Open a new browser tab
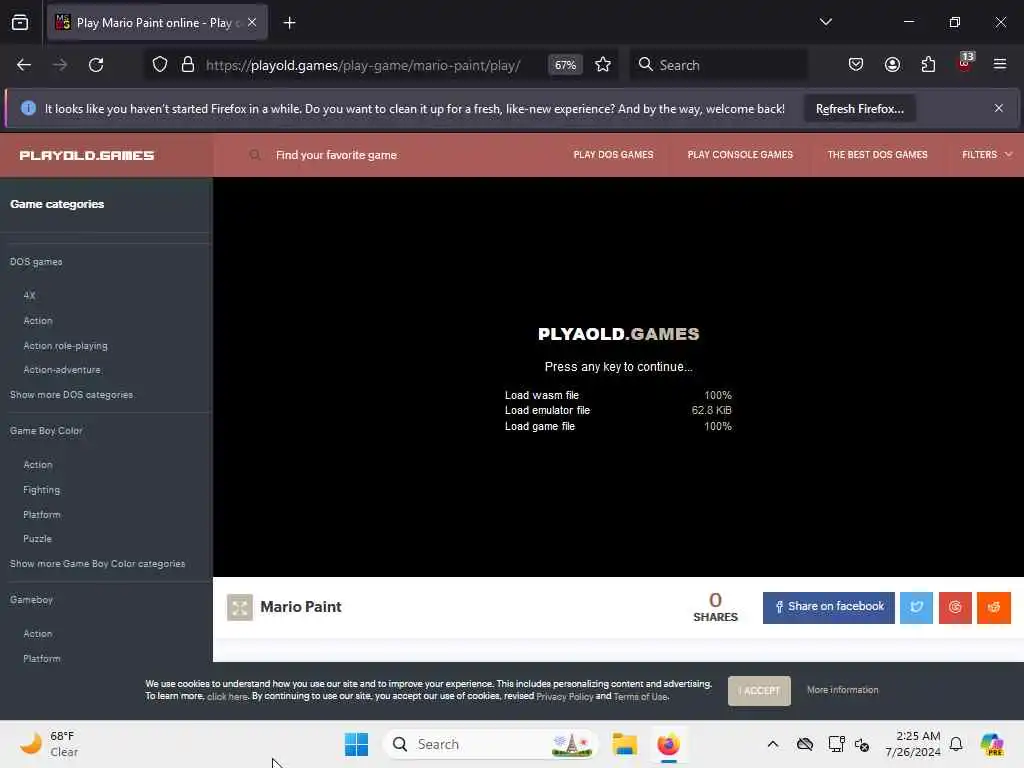Screen dimensions: 1024x768 289,23
